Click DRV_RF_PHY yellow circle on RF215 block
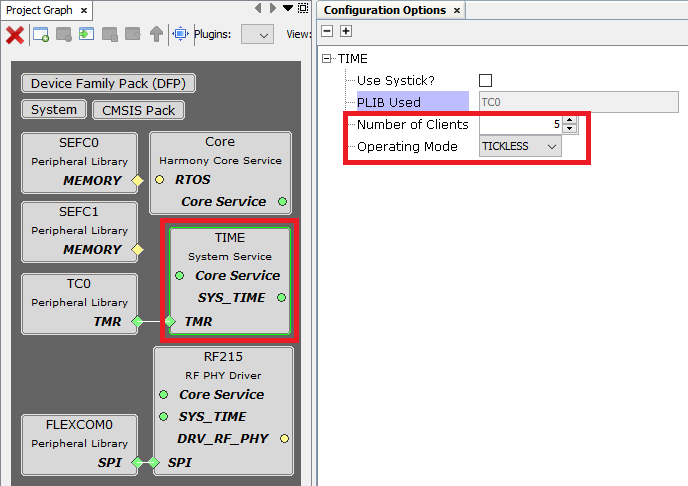 point(284,439)
